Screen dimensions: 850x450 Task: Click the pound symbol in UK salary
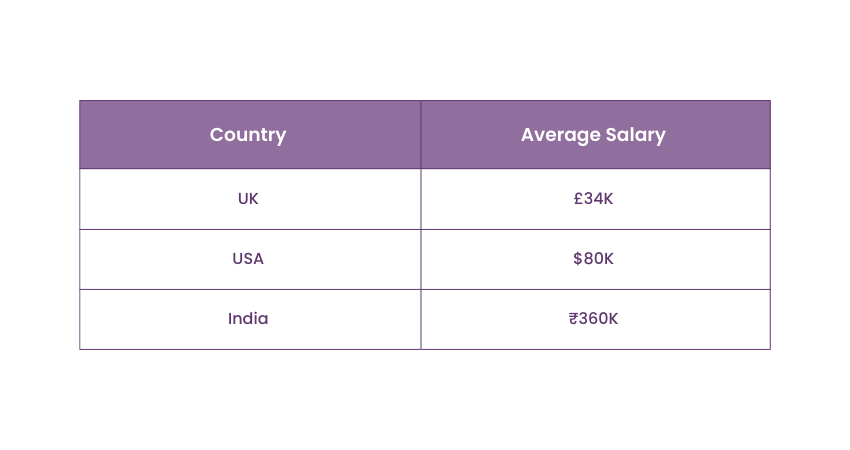[x=578, y=199]
